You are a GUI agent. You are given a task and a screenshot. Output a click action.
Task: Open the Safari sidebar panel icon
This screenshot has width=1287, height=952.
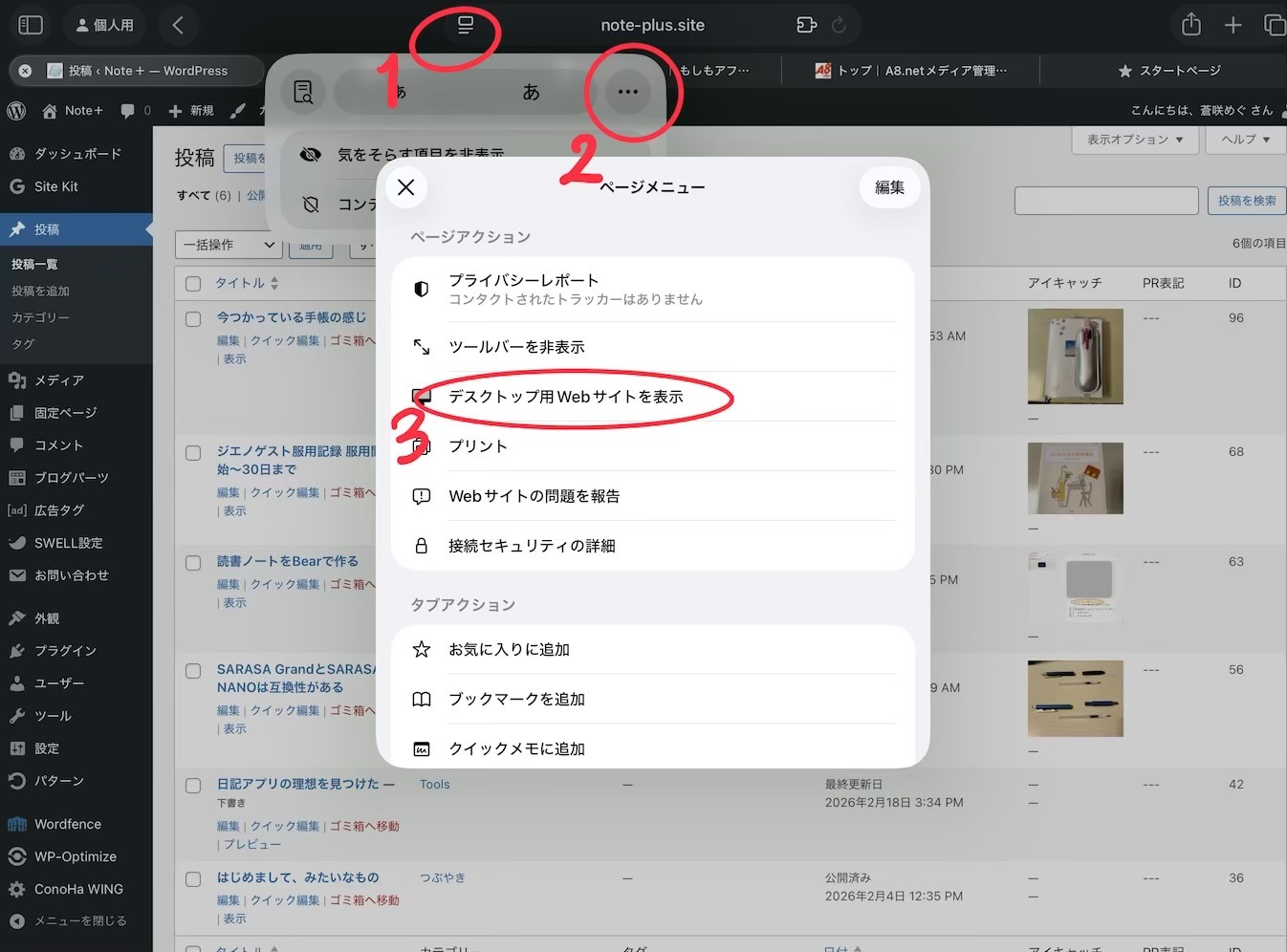pyautogui.click(x=31, y=25)
